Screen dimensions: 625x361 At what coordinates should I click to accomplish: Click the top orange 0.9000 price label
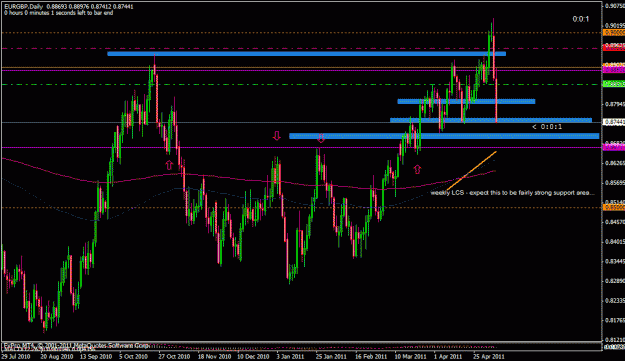(x=613, y=33)
